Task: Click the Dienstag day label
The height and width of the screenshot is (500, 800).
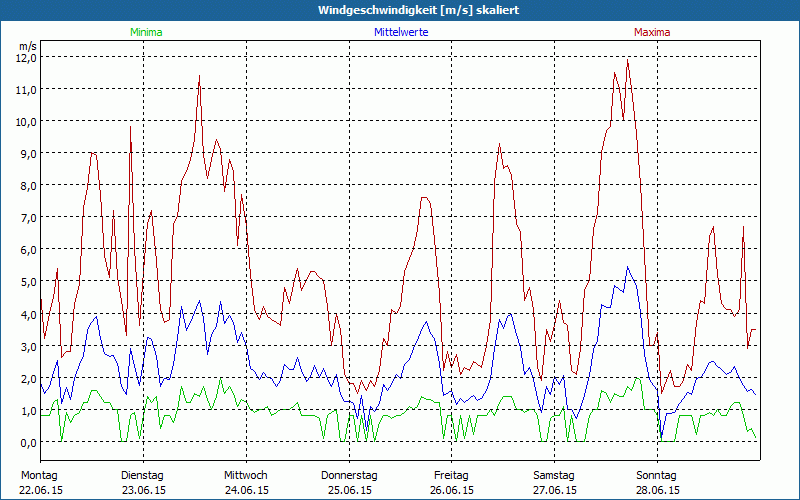Action: point(142,475)
